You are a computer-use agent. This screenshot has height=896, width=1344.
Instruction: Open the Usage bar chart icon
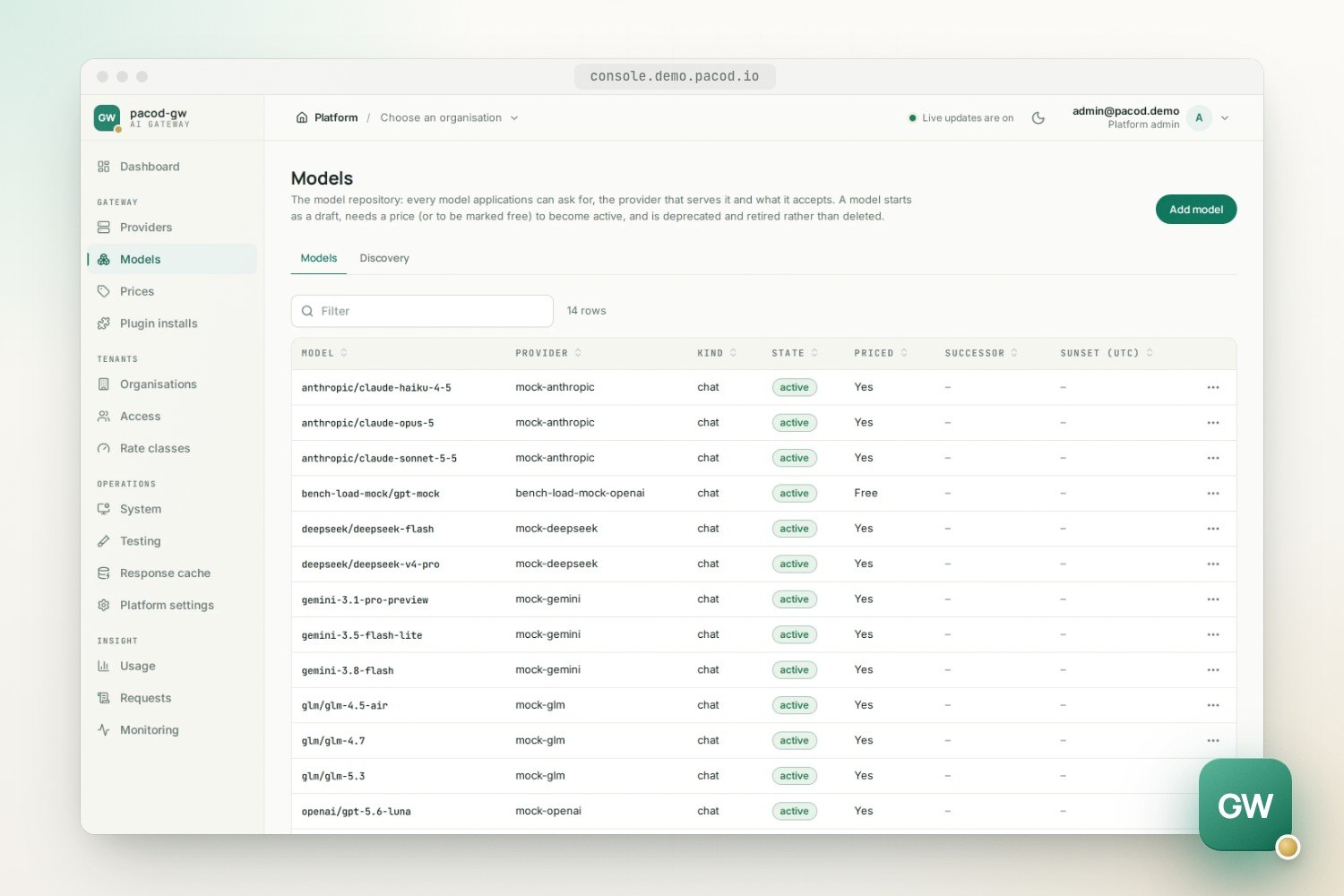tap(103, 666)
